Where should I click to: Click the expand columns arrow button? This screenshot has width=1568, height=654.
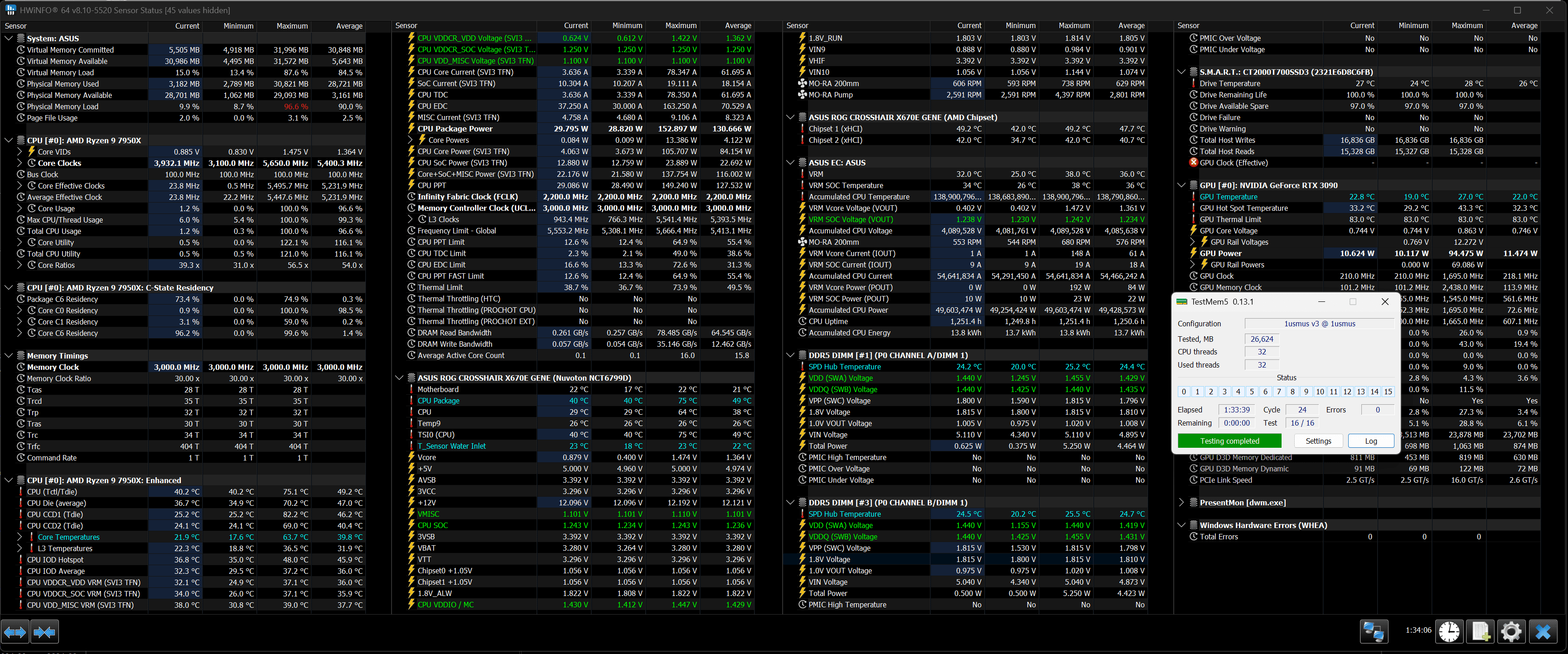point(15,632)
